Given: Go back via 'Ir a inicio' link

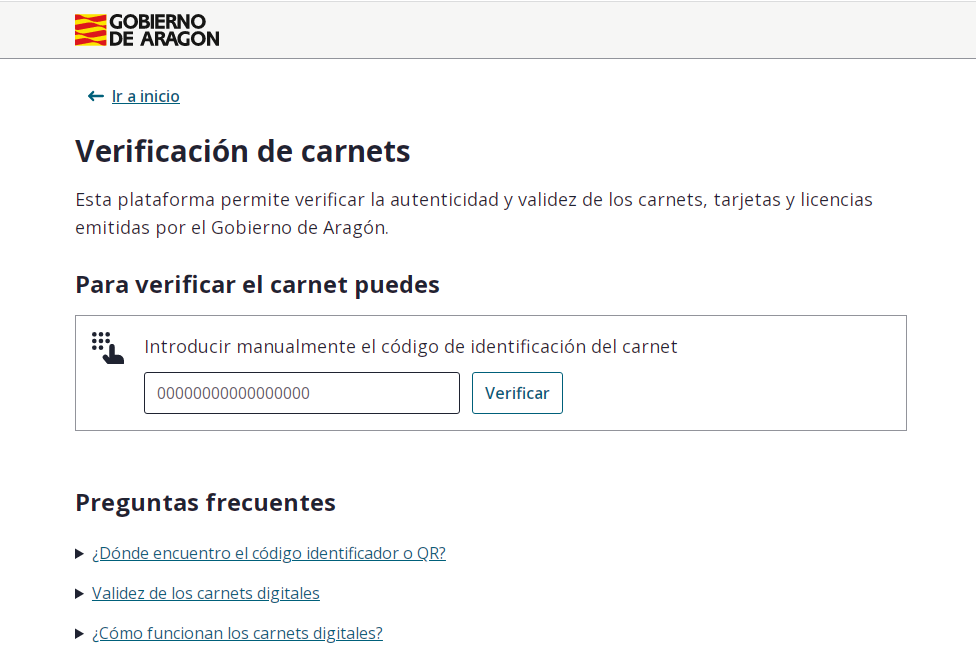Looking at the screenshot, I should [x=146, y=96].
